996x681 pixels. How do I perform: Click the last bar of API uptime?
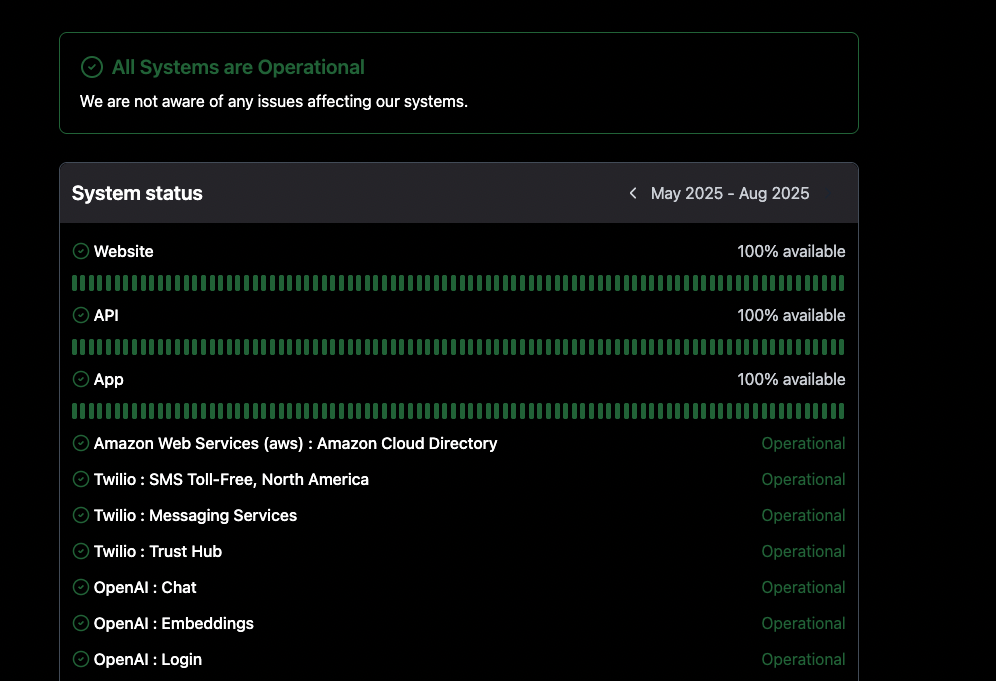[x=842, y=347]
